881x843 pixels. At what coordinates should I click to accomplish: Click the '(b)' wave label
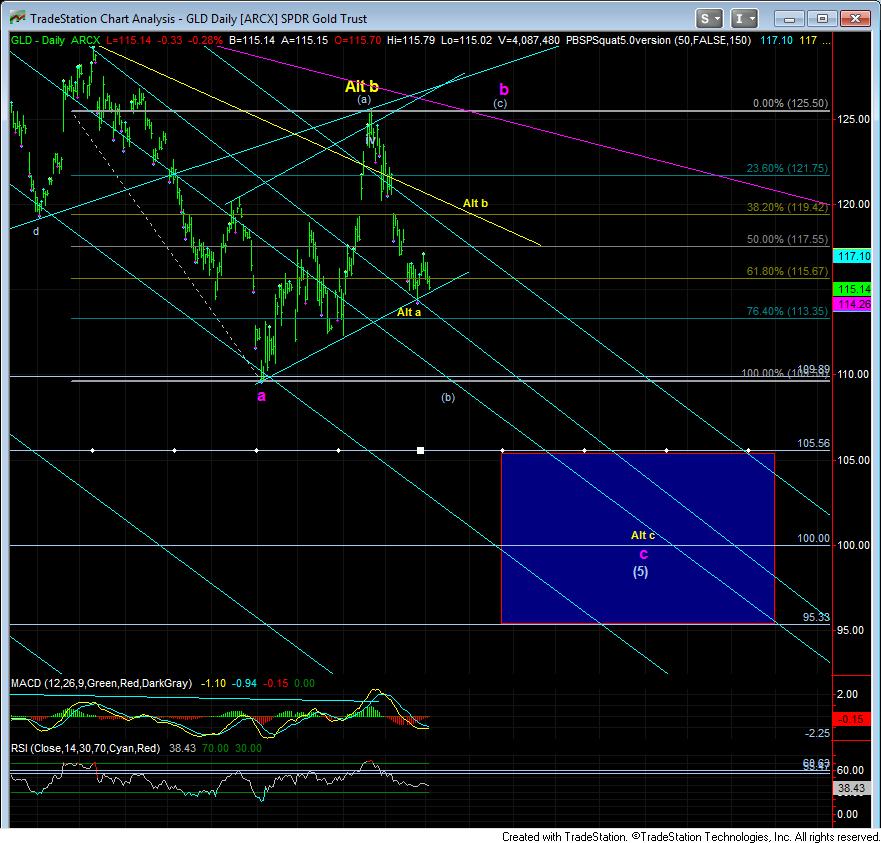pyautogui.click(x=448, y=397)
